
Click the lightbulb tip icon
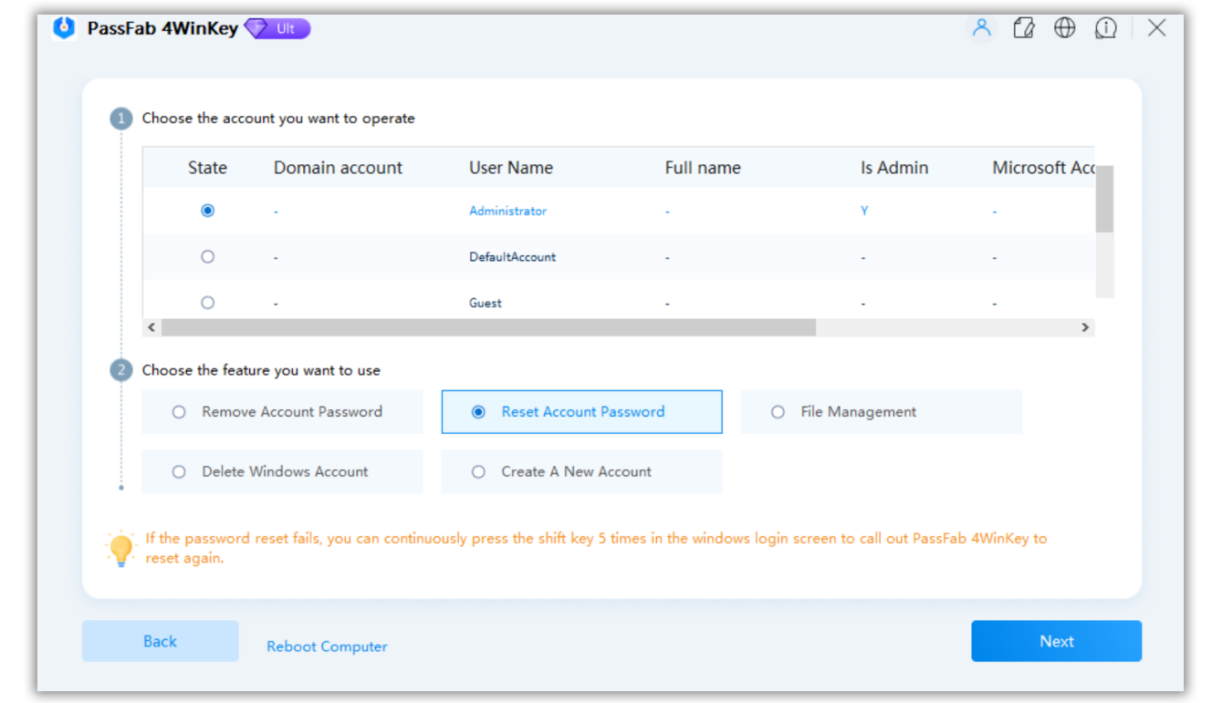tap(121, 549)
